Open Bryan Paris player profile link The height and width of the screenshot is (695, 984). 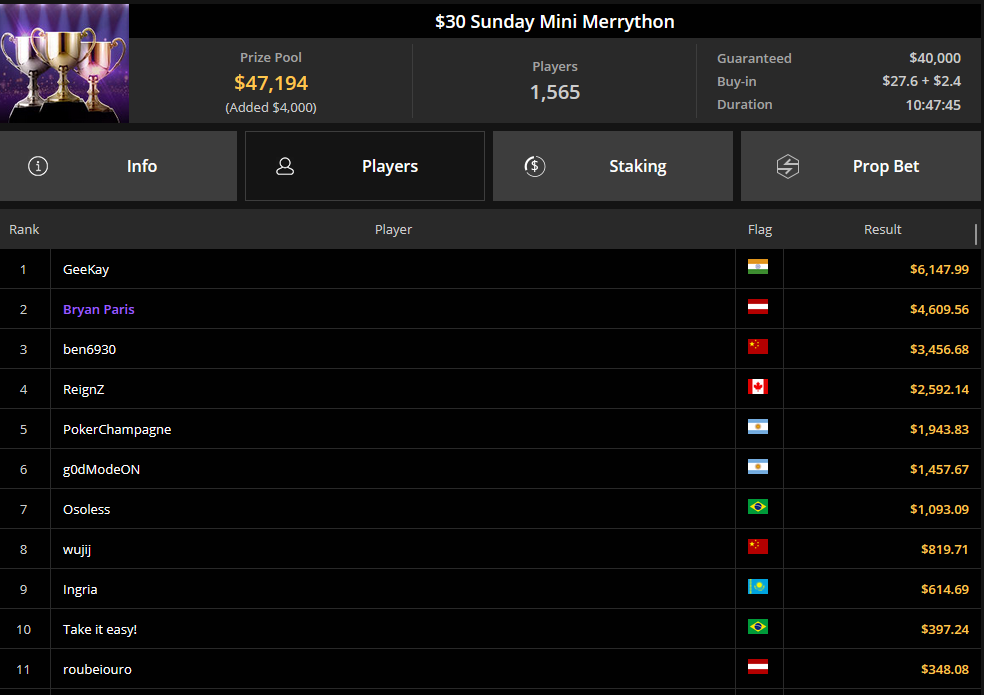point(99,309)
